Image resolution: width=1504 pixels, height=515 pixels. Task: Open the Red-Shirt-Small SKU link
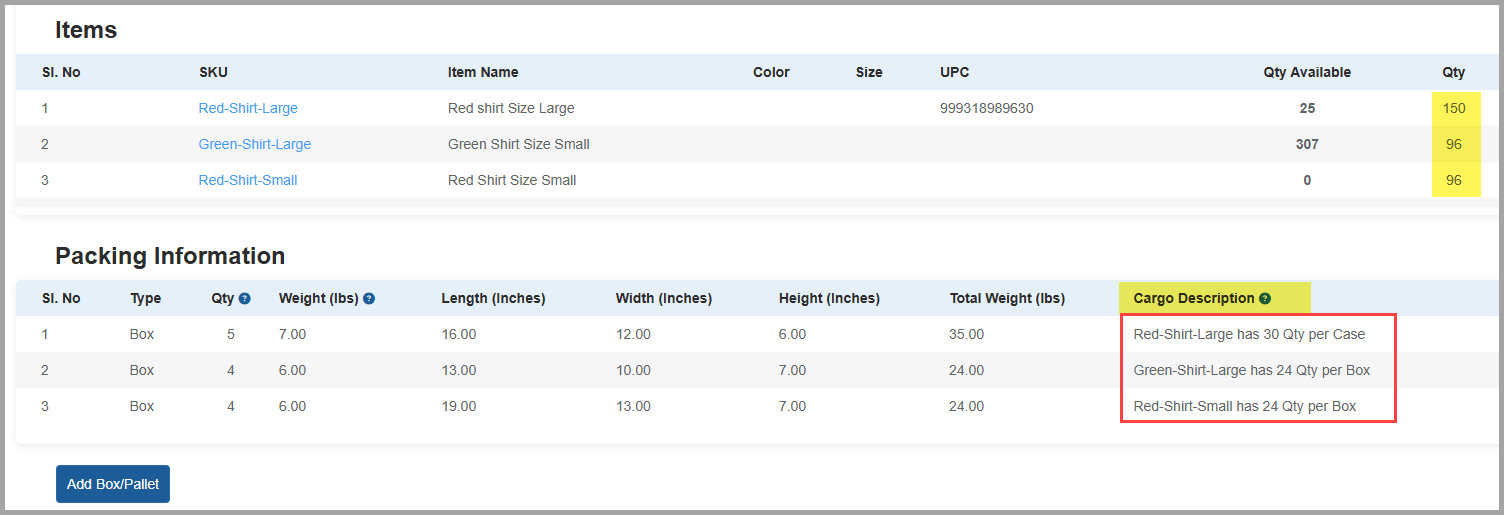[248, 180]
